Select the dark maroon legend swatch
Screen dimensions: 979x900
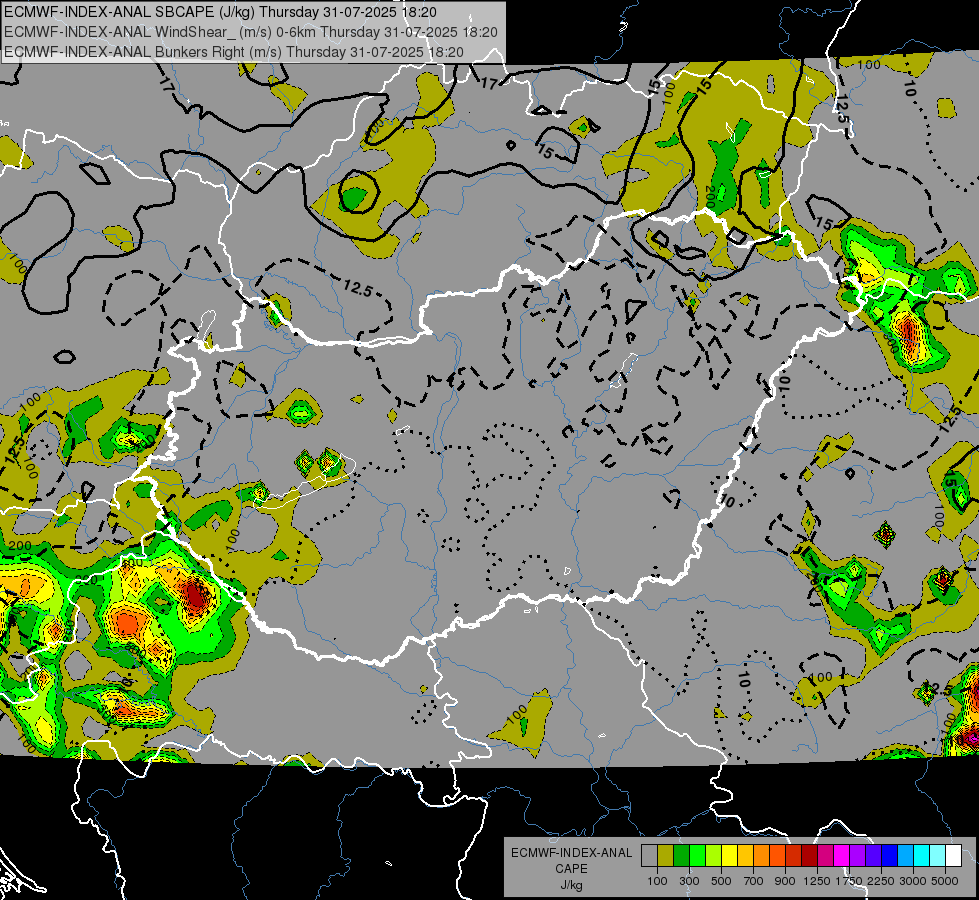click(809, 856)
